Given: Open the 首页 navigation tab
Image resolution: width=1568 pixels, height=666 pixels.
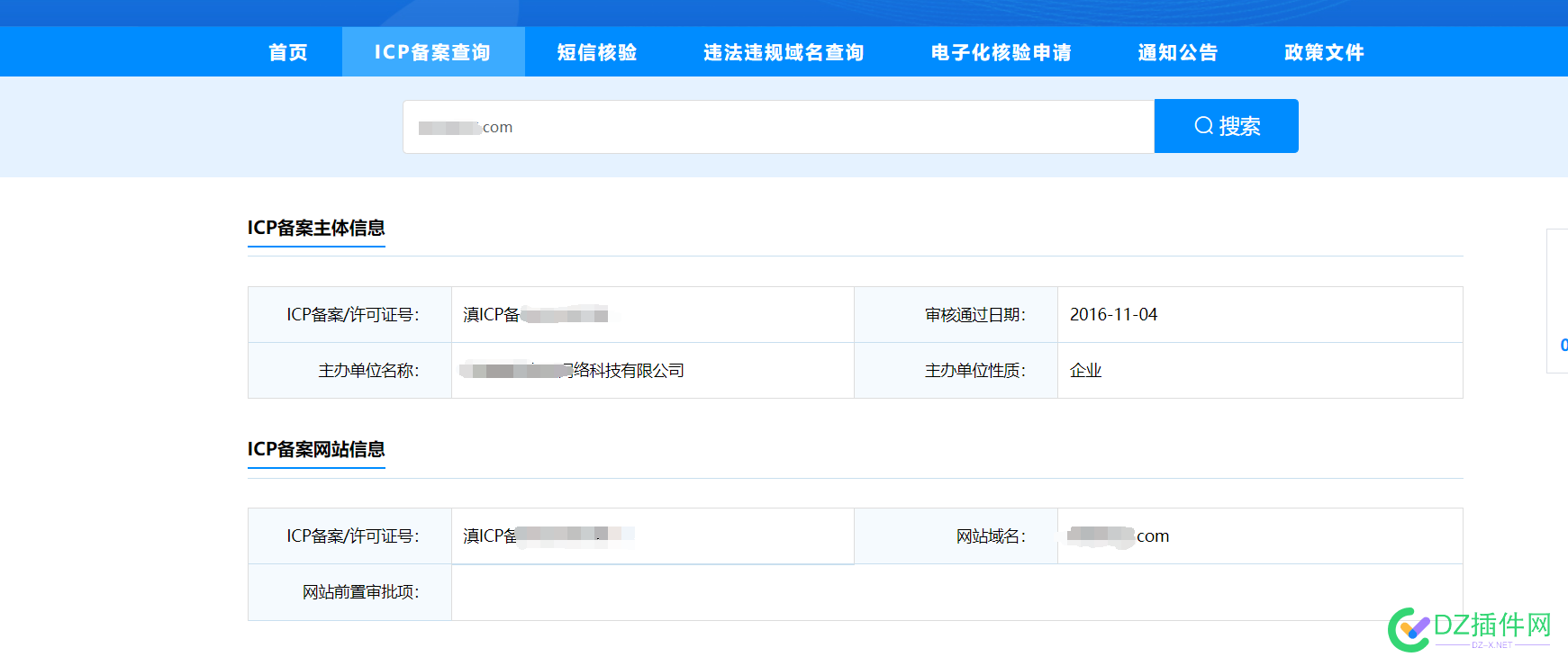Looking at the screenshot, I should (x=288, y=52).
